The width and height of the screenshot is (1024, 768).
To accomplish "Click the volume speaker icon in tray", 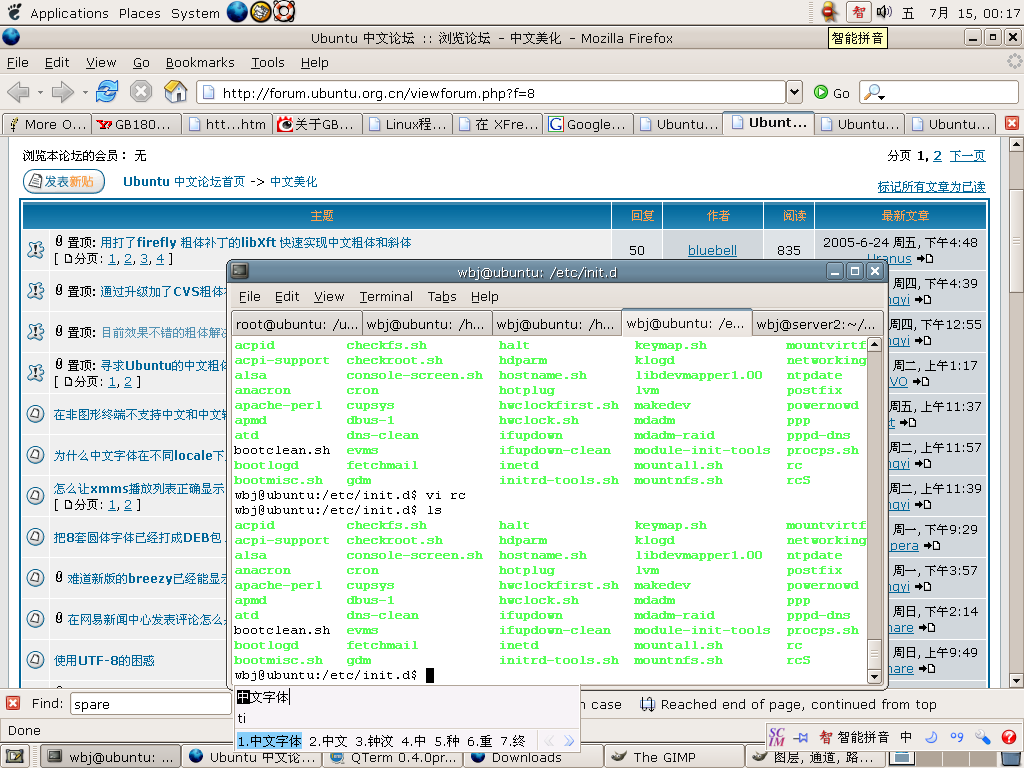I will [x=884, y=12].
